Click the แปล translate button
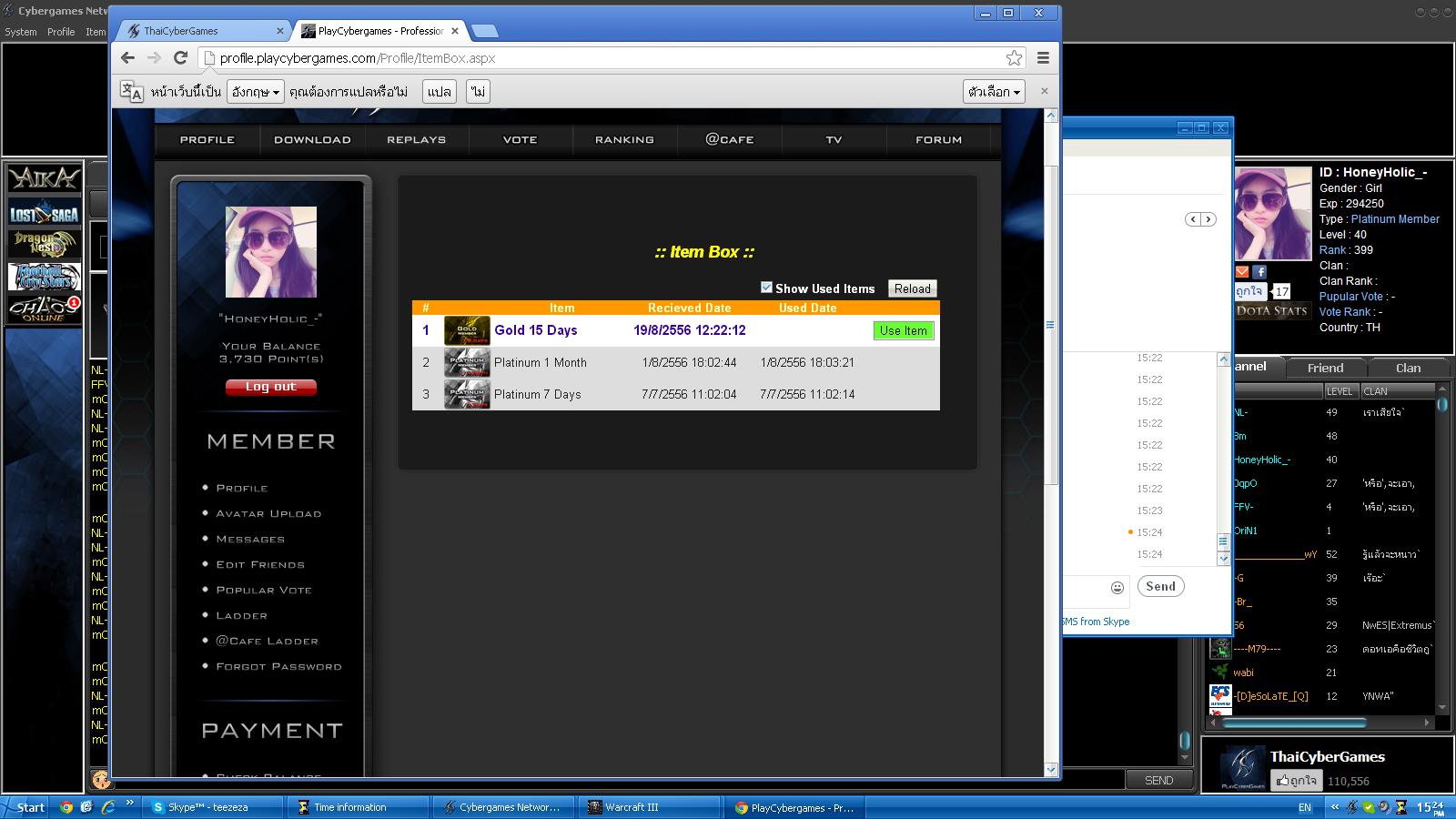1456x819 pixels. [x=440, y=92]
